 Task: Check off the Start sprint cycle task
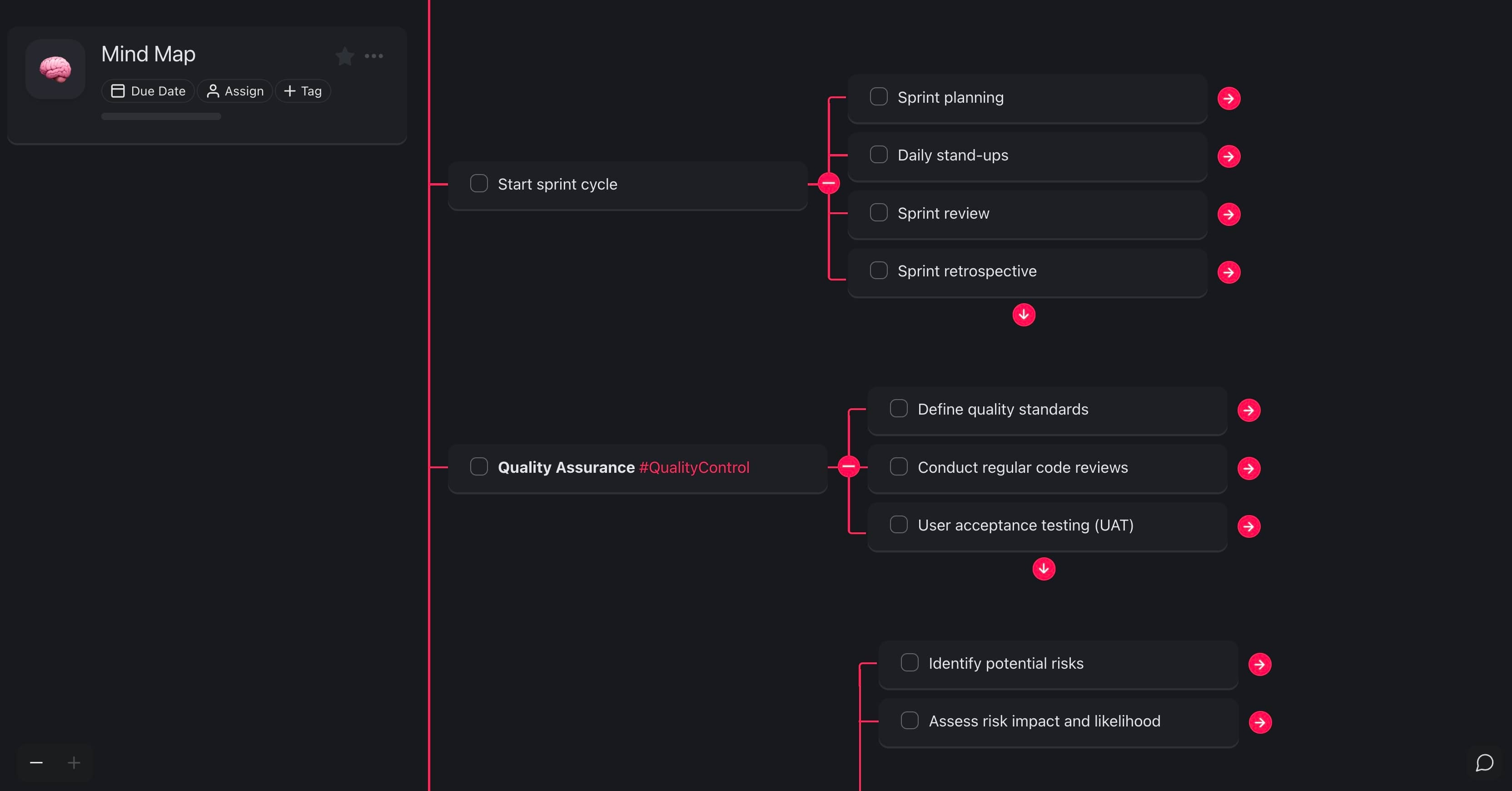479,183
